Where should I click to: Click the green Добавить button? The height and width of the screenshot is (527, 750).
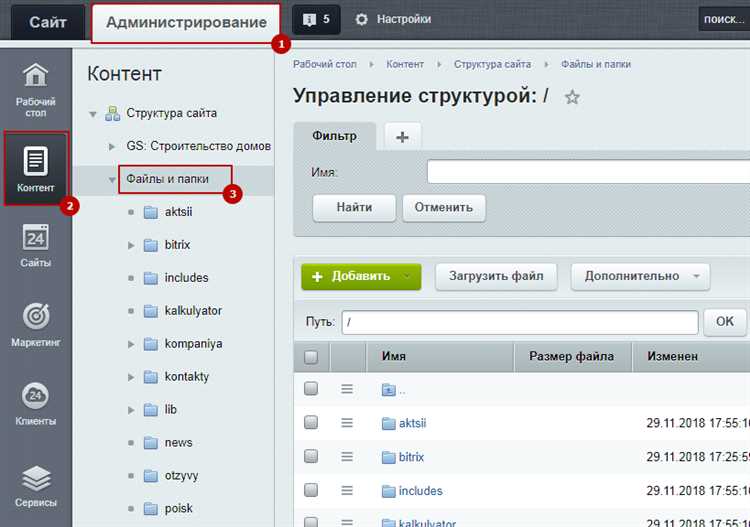pyautogui.click(x=361, y=276)
